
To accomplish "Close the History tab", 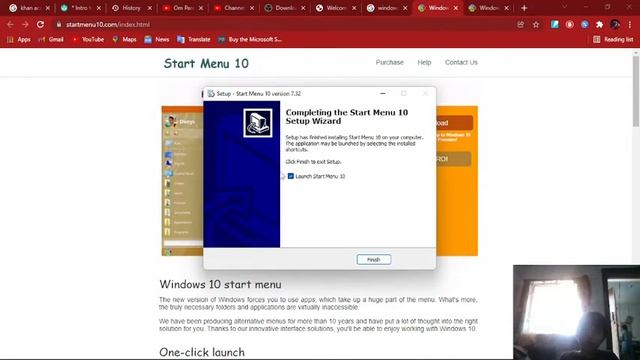I will click(150, 8).
